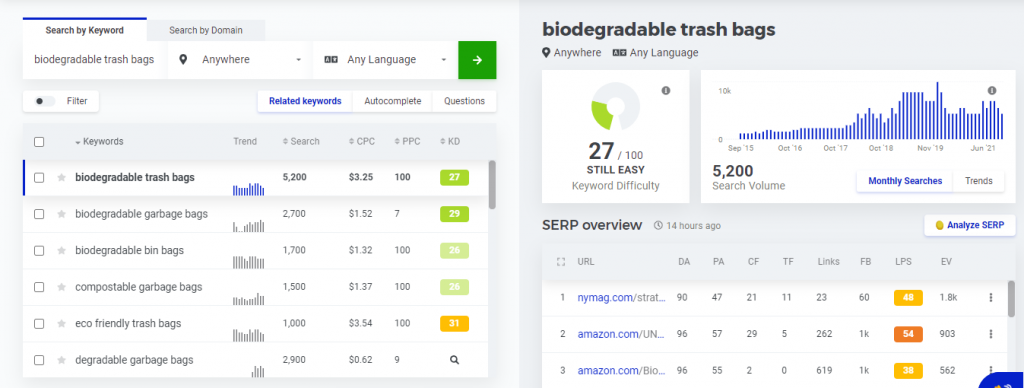Image resolution: width=1024 pixels, height=388 pixels.
Task: Sort keywords by Search column
Action: click(x=301, y=142)
